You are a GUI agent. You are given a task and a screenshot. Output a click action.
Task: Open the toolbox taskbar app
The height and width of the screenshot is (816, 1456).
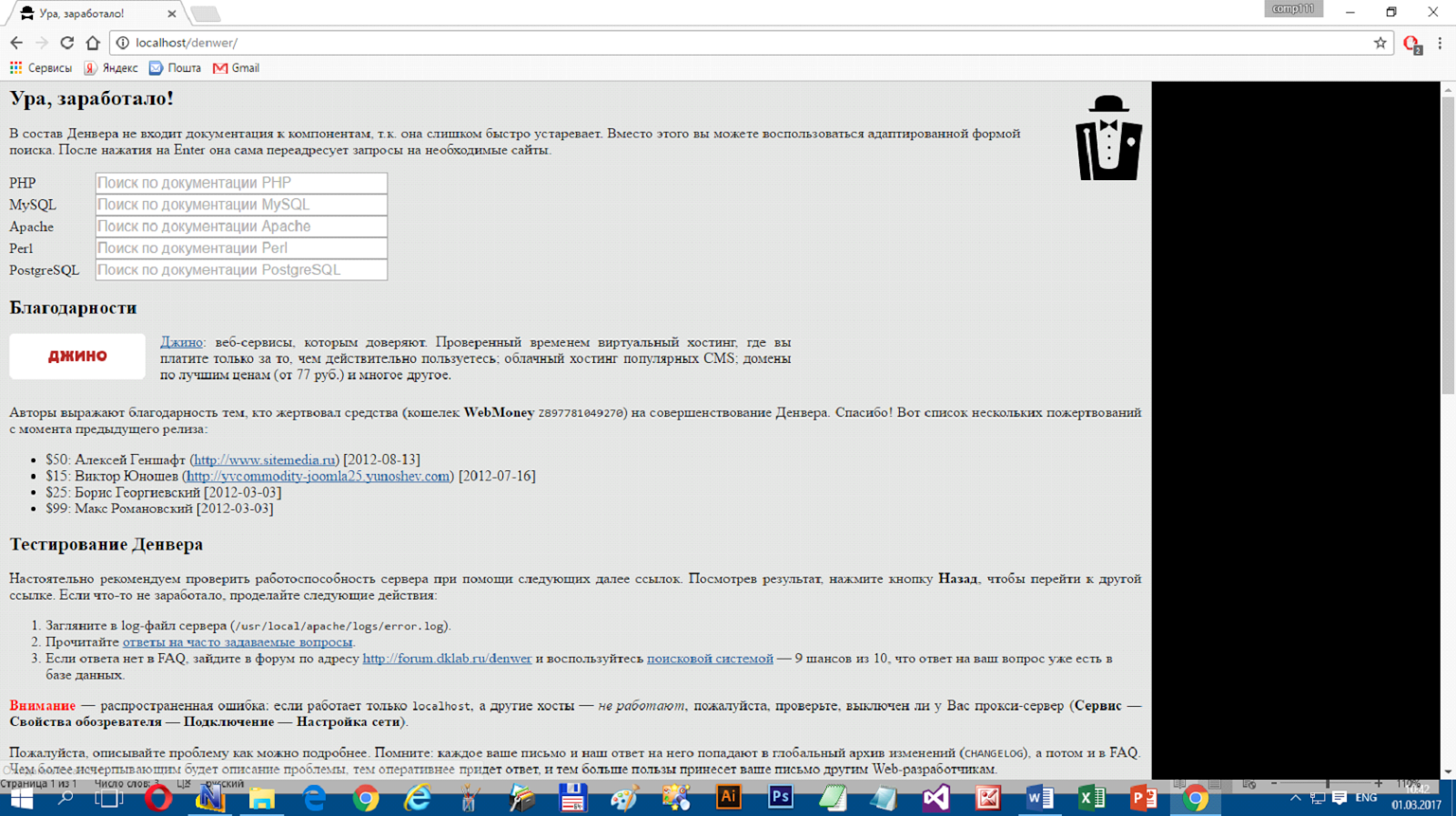pos(521,799)
